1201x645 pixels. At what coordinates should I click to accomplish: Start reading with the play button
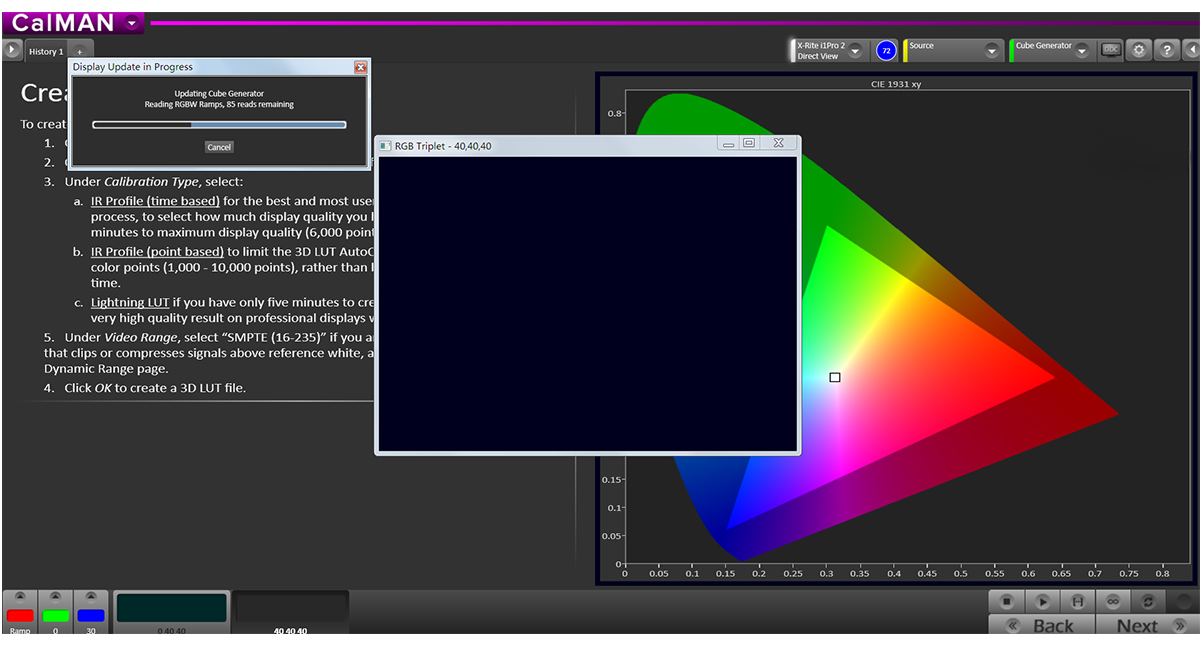[1042, 602]
